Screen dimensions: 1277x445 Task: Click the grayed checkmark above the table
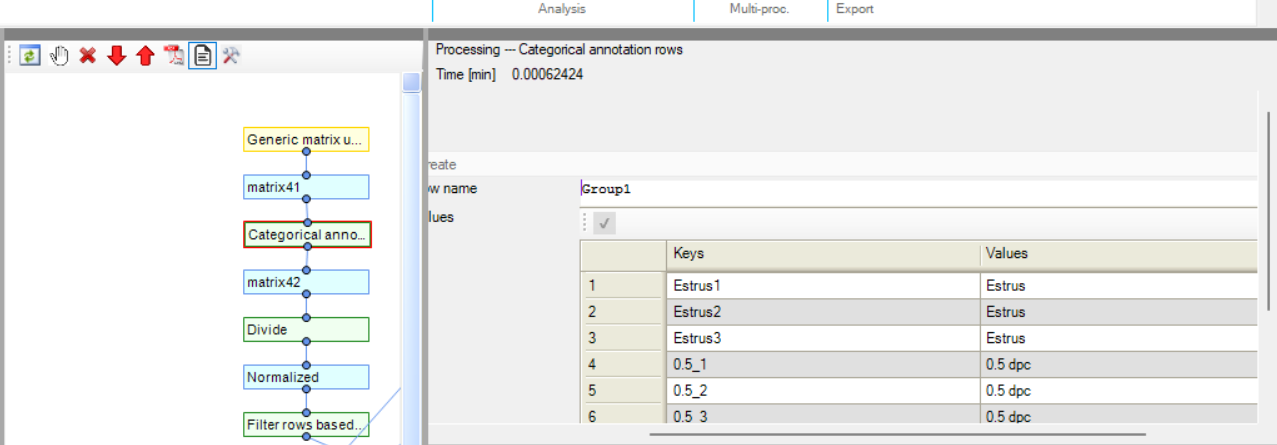(604, 224)
